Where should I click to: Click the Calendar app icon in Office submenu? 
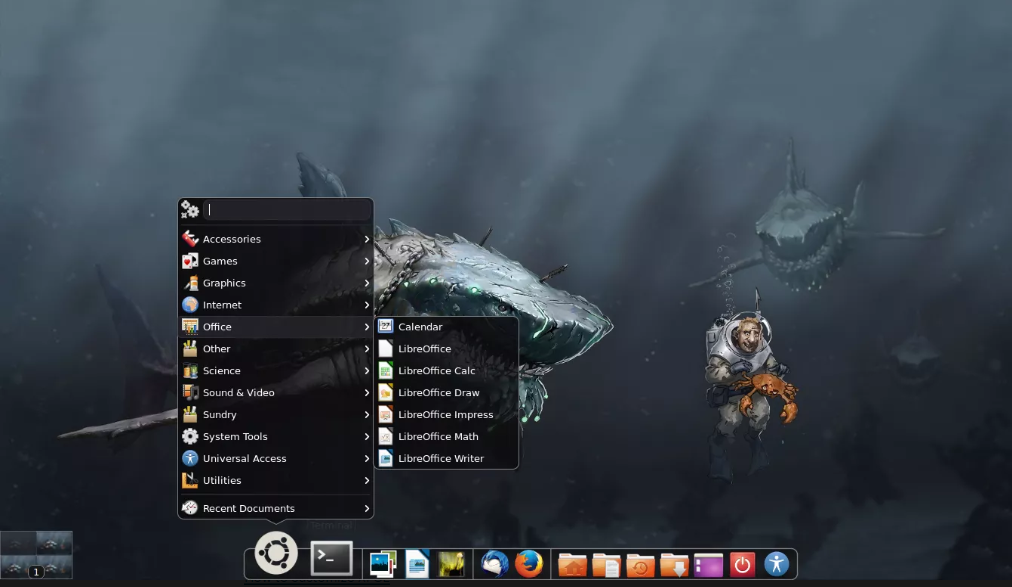tap(385, 326)
